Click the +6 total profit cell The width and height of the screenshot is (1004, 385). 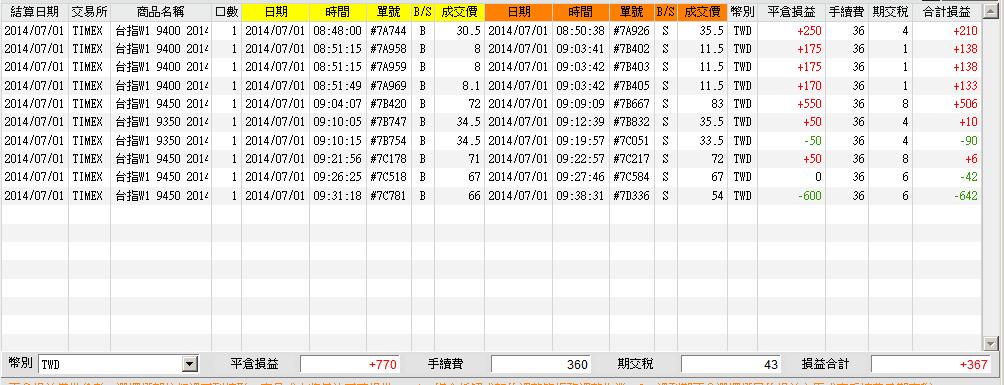point(971,158)
